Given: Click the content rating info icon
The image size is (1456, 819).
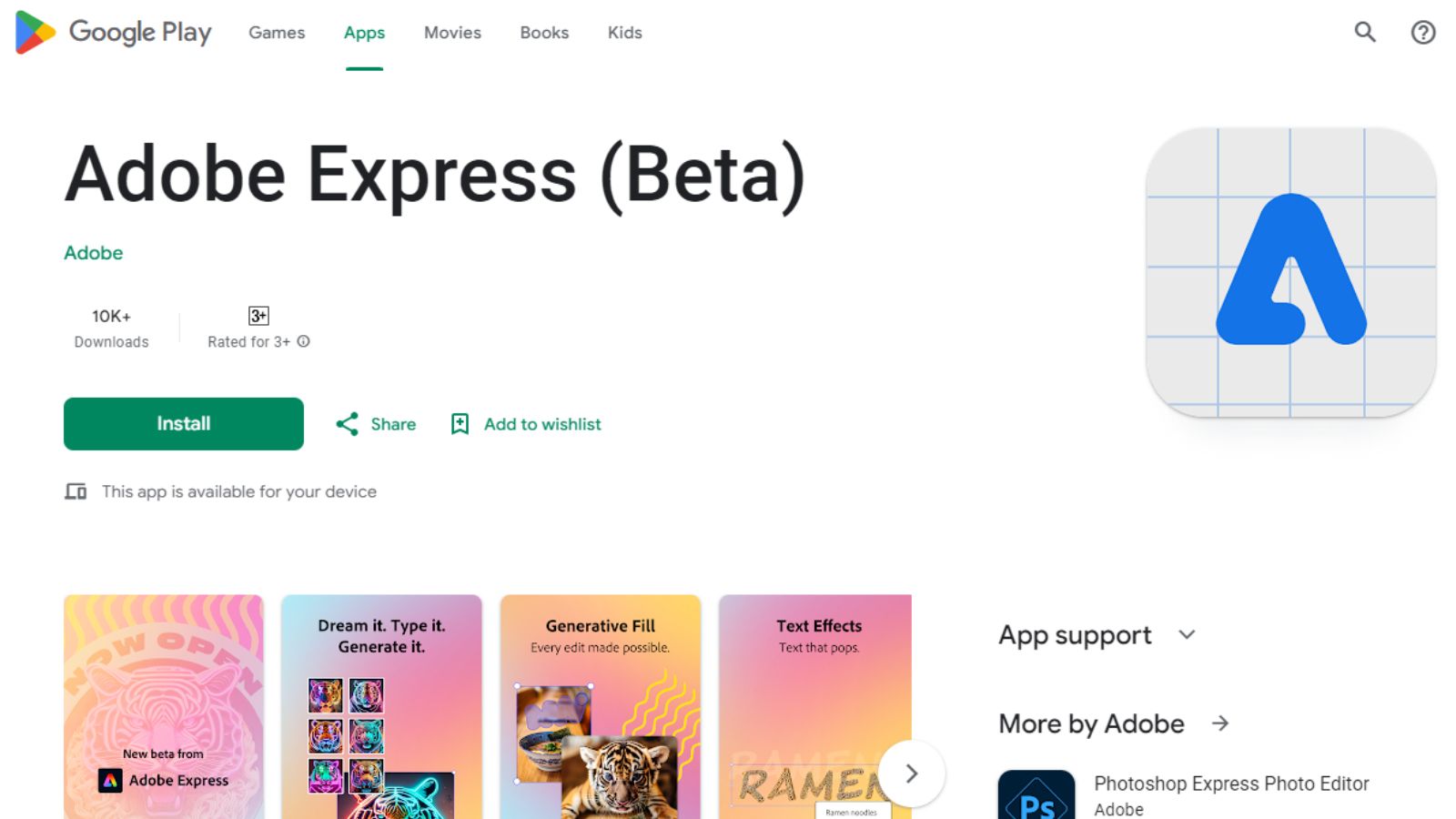Looking at the screenshot, I should [304, 341].
